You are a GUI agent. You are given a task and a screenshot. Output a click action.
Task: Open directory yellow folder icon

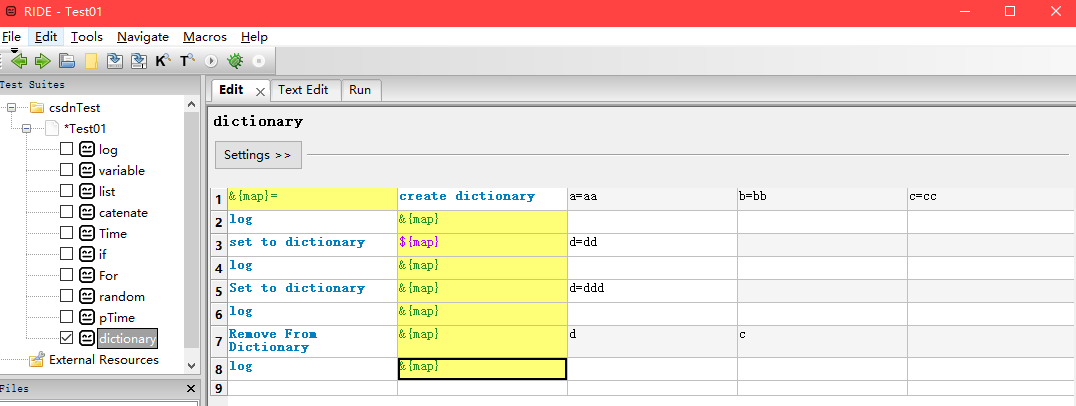[91, 61]
